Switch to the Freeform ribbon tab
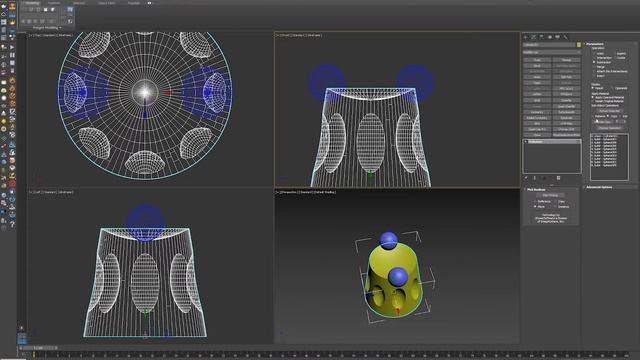Viewport: 640px width, 360px height. 54,3
